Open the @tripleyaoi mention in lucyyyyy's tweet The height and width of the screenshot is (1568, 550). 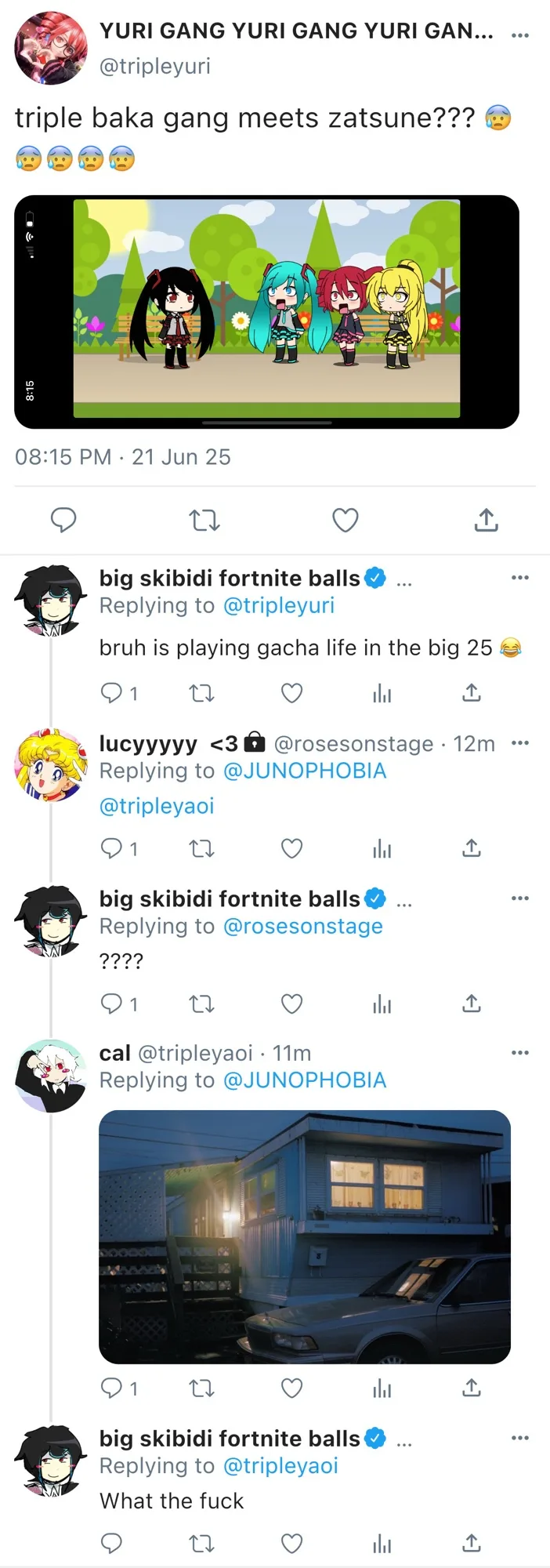(157, 806)
